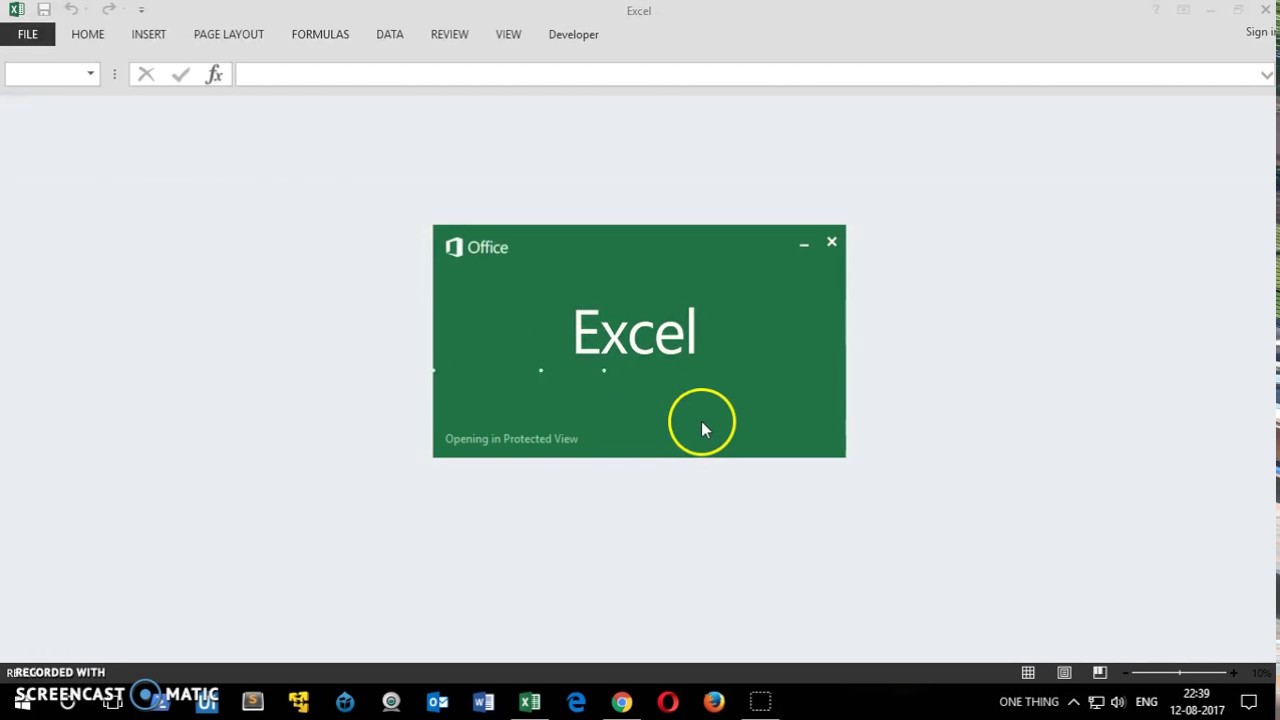Switch to the INSERT ribbon tab
Image resolution: width=1280 pixels, height=720 pixels.
[149, 34]
